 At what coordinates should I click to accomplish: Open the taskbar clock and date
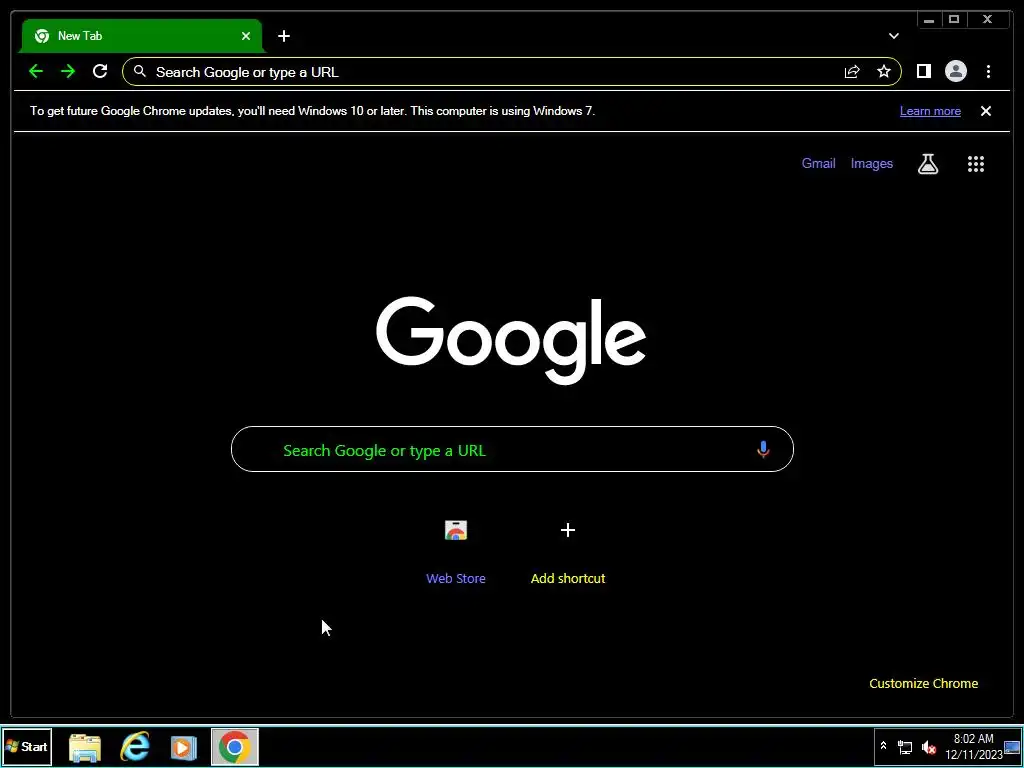(974, 746)
